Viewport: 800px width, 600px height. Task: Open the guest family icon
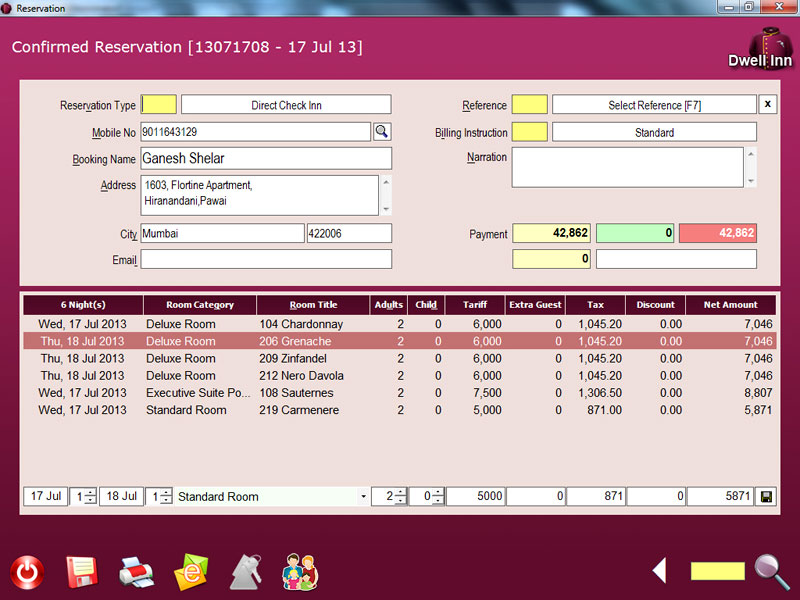[x=298, y=572]
